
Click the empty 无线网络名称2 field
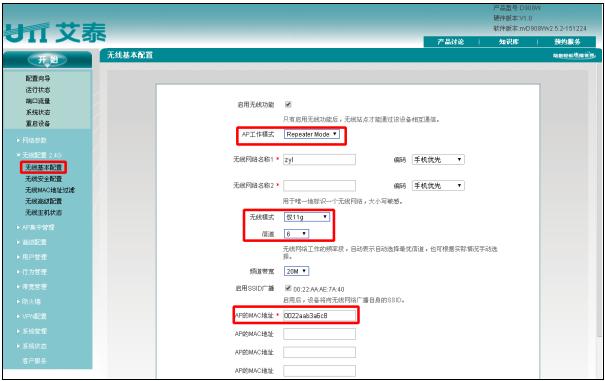319,186
